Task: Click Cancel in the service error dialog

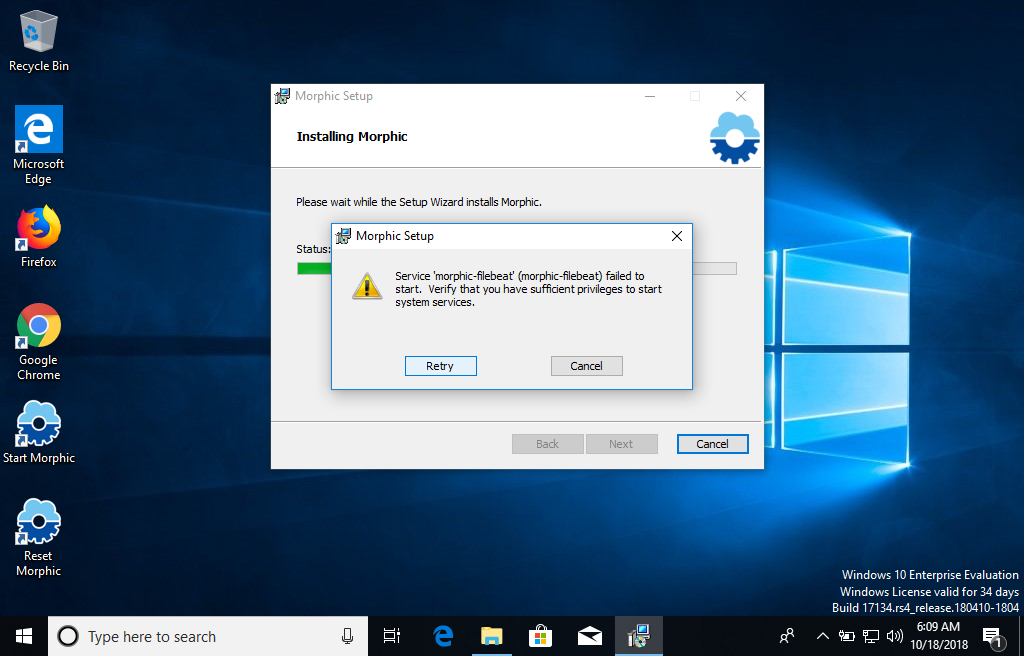Action: [586, 366]
